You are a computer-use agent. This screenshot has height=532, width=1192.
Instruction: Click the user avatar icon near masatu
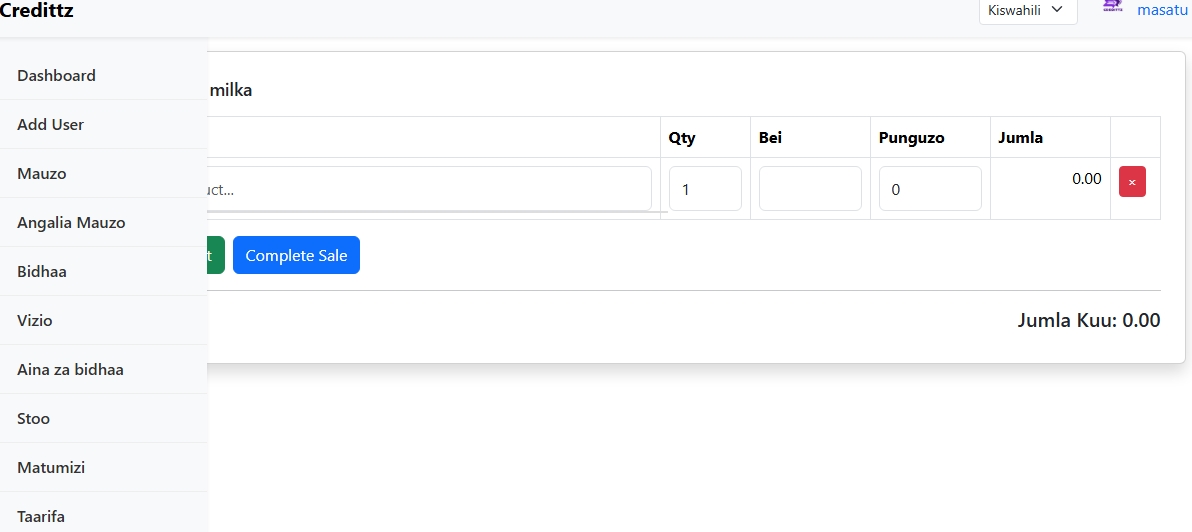(x=1112, y=6)
